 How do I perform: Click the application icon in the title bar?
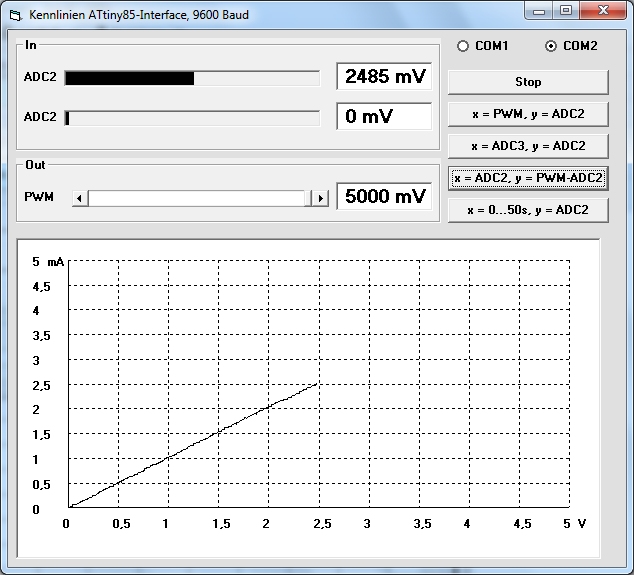pyautogui.click(x=15, y=15)
